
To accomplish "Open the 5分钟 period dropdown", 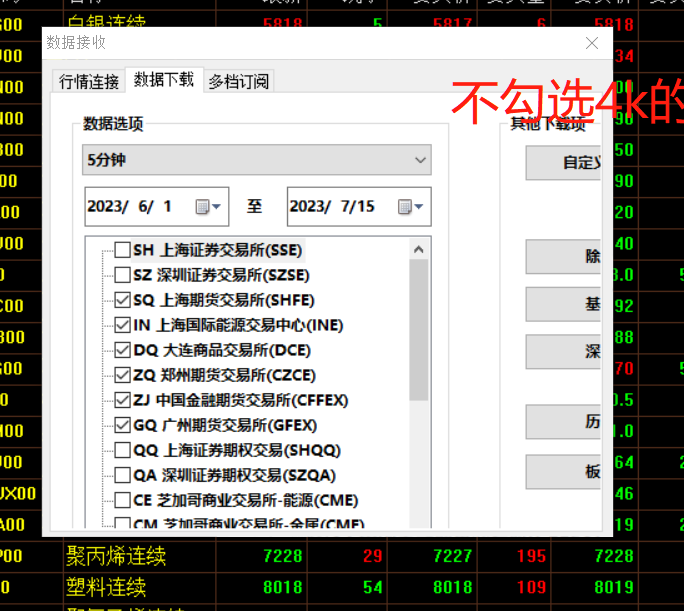I will [x=257, y=160].
